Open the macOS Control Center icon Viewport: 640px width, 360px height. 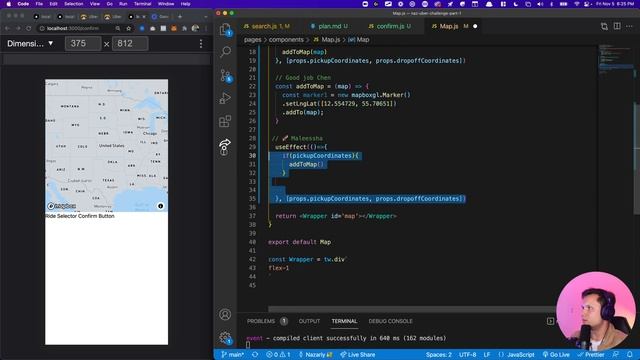coord(587,4)
